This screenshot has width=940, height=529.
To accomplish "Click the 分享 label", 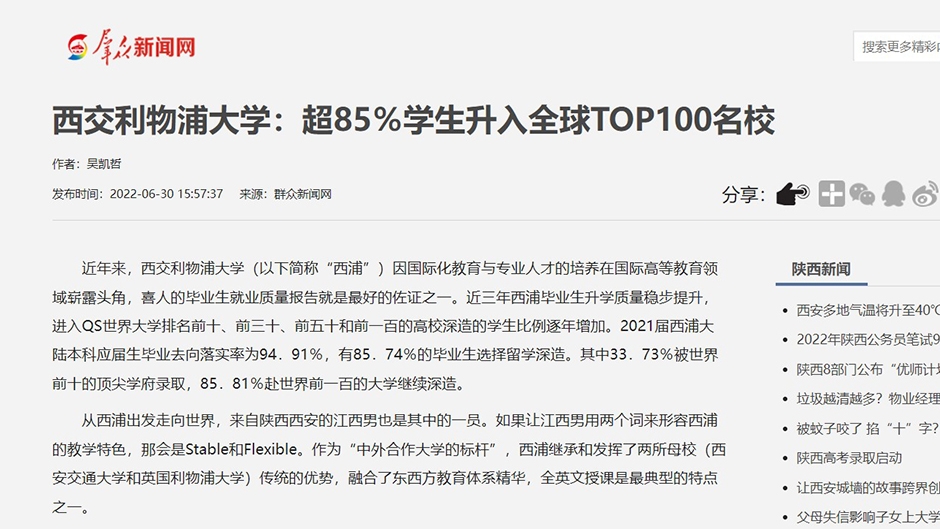I will pos(743,194).
